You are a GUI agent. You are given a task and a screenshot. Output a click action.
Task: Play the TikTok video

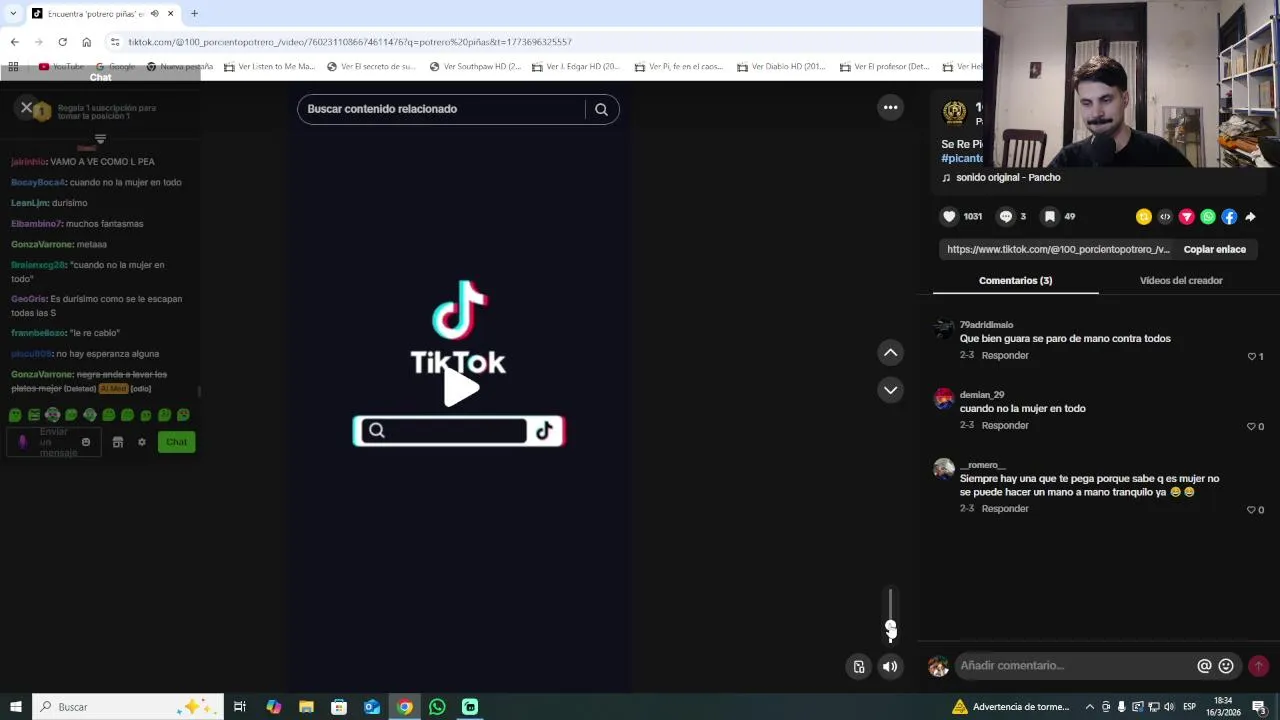(459, 388)
